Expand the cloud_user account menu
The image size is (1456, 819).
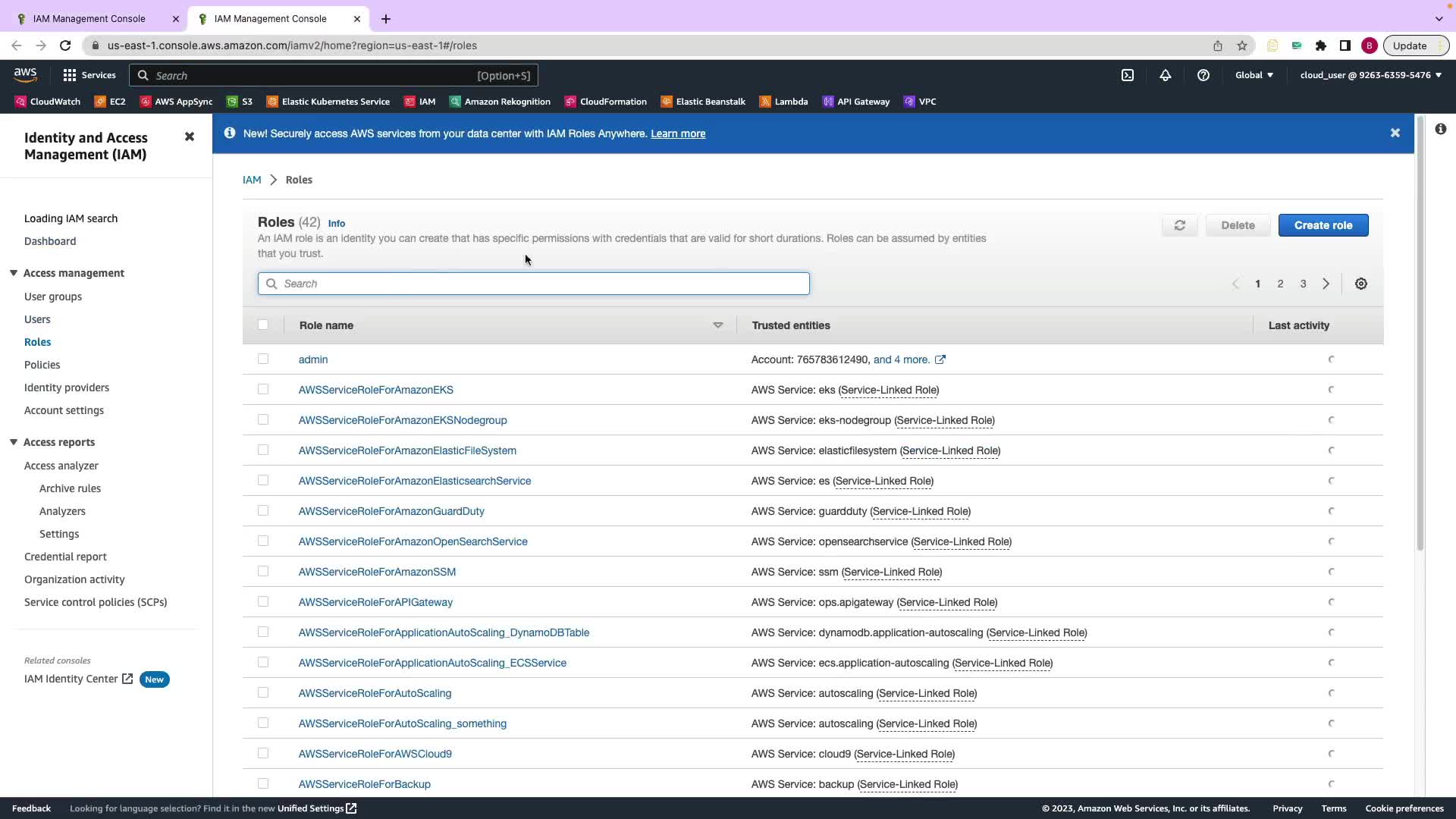(1370, 75)
